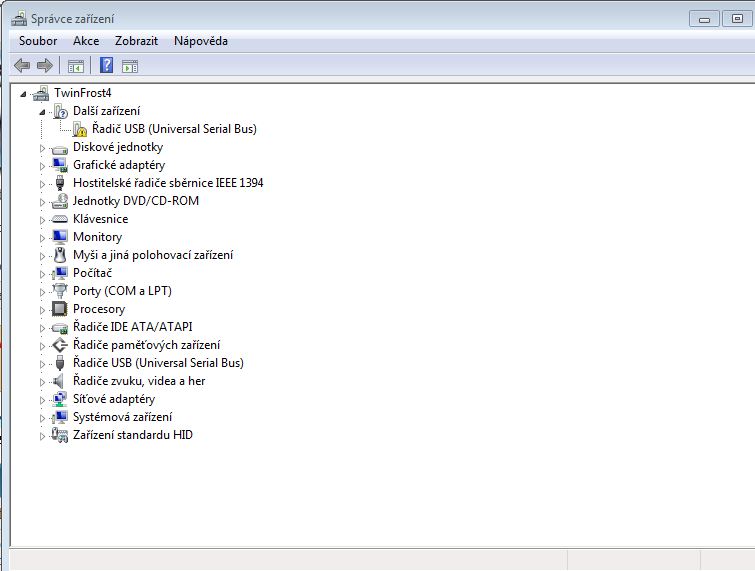Expand Hostitelské řadiče sběrnice IEEE 1394
The height and width of the screenshot is (571, 755).
point(42,184)
